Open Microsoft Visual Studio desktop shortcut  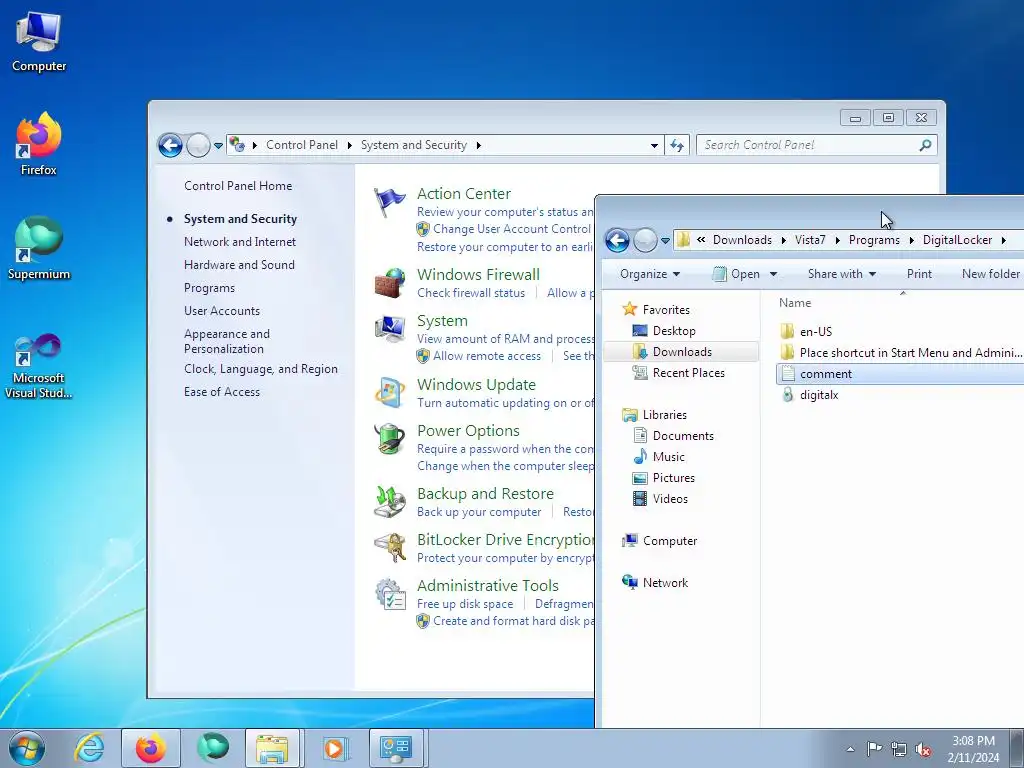click(39, 366)
